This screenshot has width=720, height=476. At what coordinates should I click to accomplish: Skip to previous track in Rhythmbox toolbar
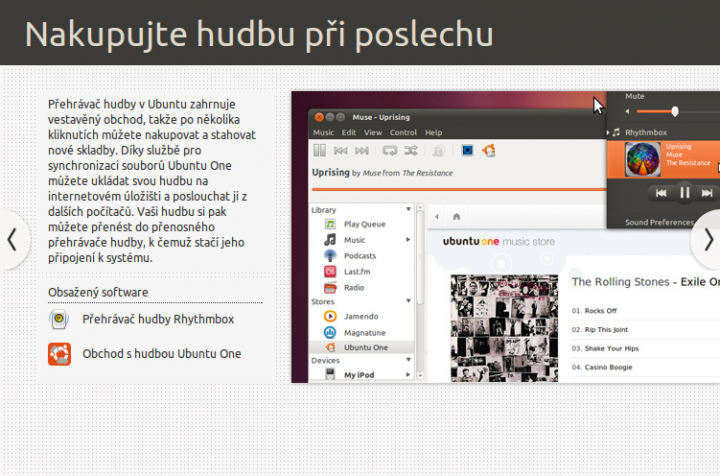click(x=340, y=151)
